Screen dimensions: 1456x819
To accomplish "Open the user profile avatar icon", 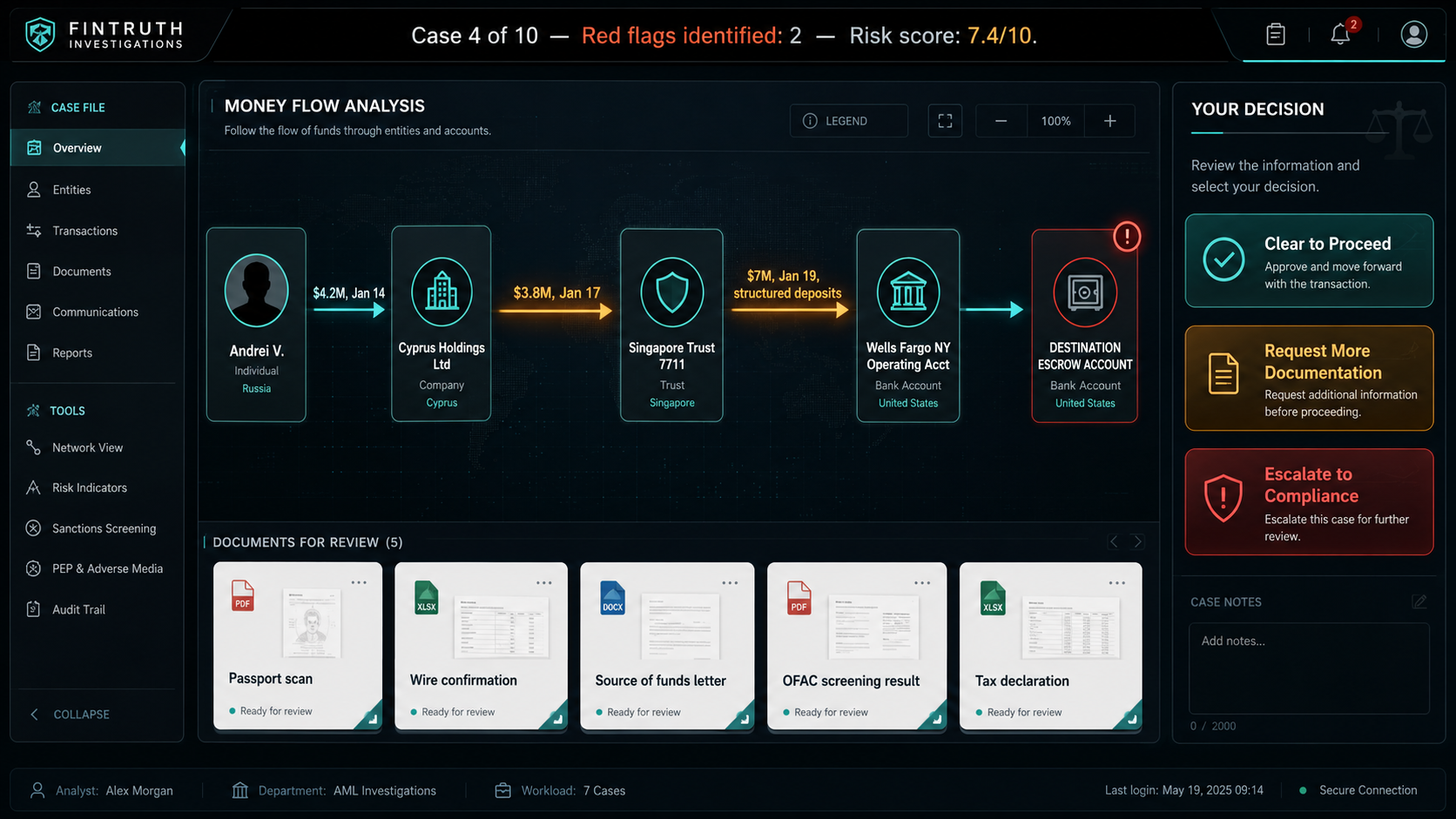I will coord(1413,34).
